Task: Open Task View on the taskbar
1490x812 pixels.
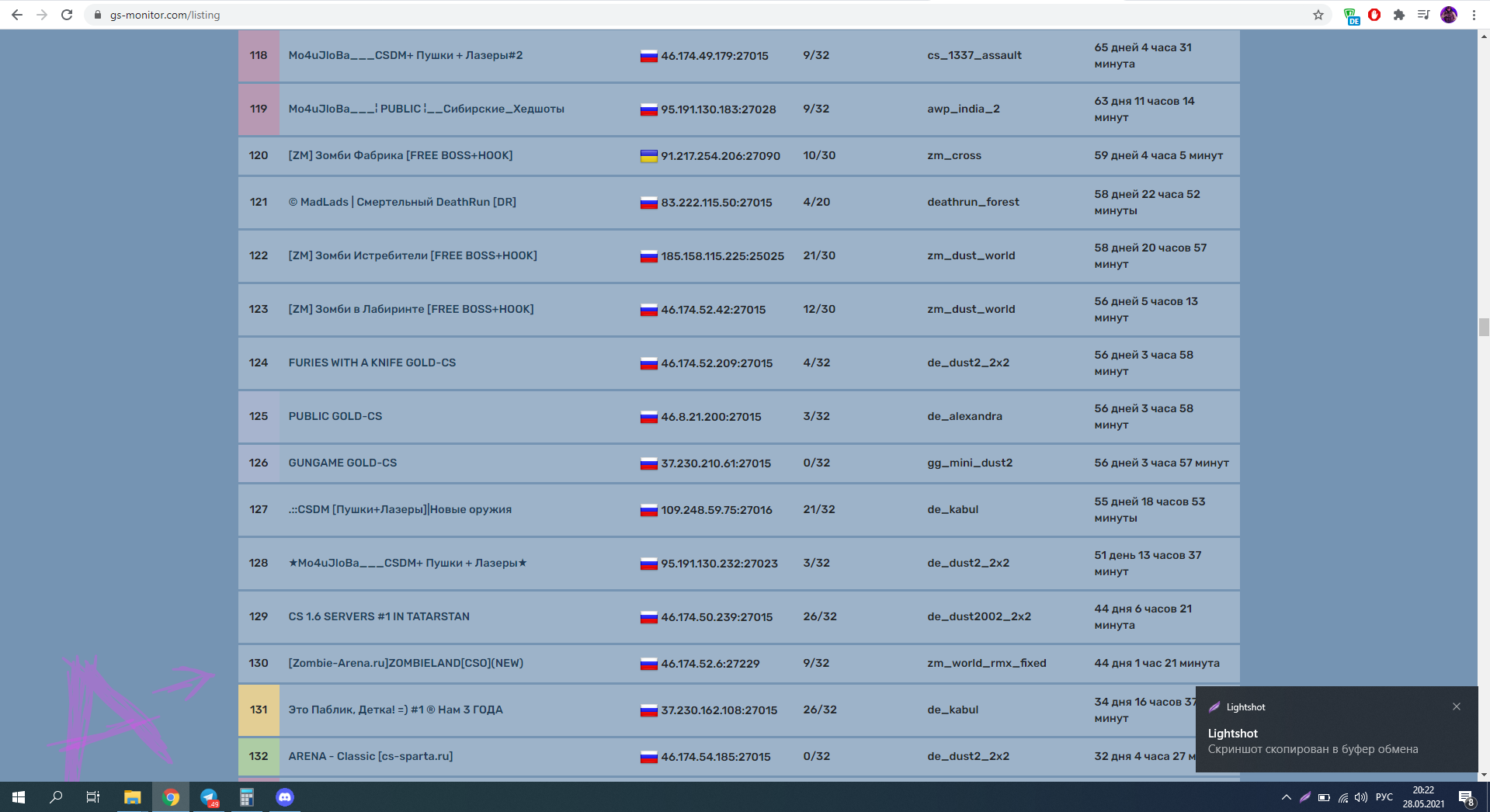Action: [x=93, y=797]
